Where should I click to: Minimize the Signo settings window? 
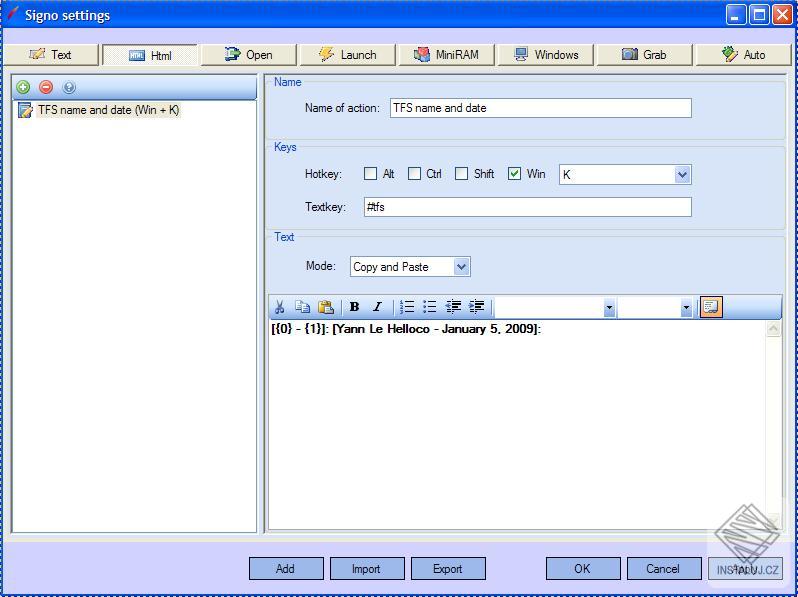[x=735, y=15]
